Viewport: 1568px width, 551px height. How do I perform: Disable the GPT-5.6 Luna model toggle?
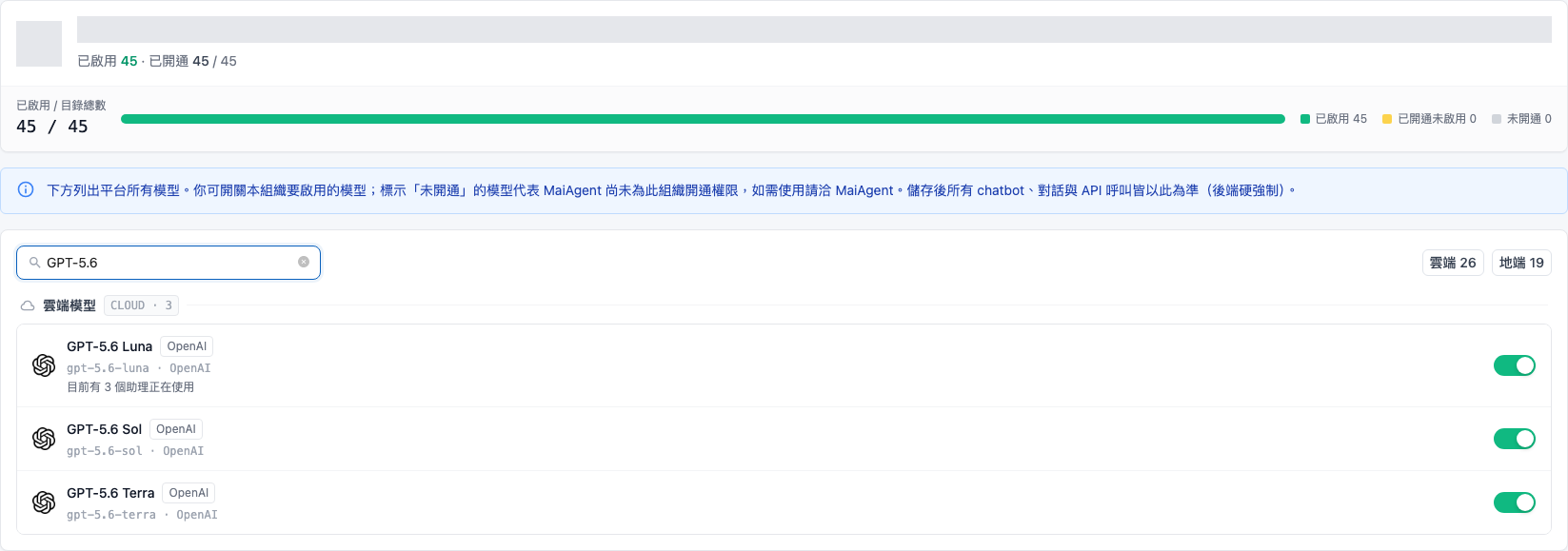pyautogui.click(x=1515, y=365)
